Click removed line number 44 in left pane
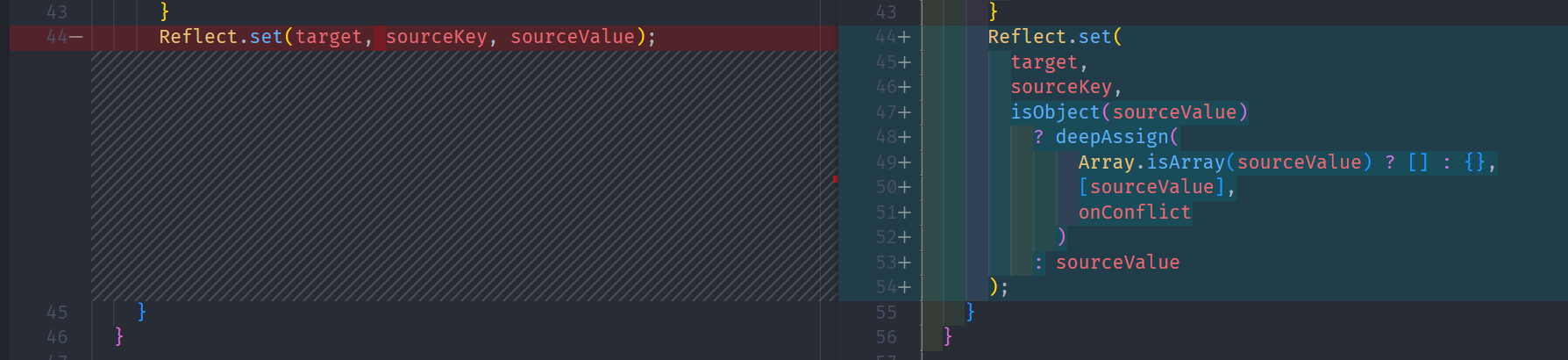Image resolution: width=1568 pixels, height=360 pixels. (x=58, y=37)
